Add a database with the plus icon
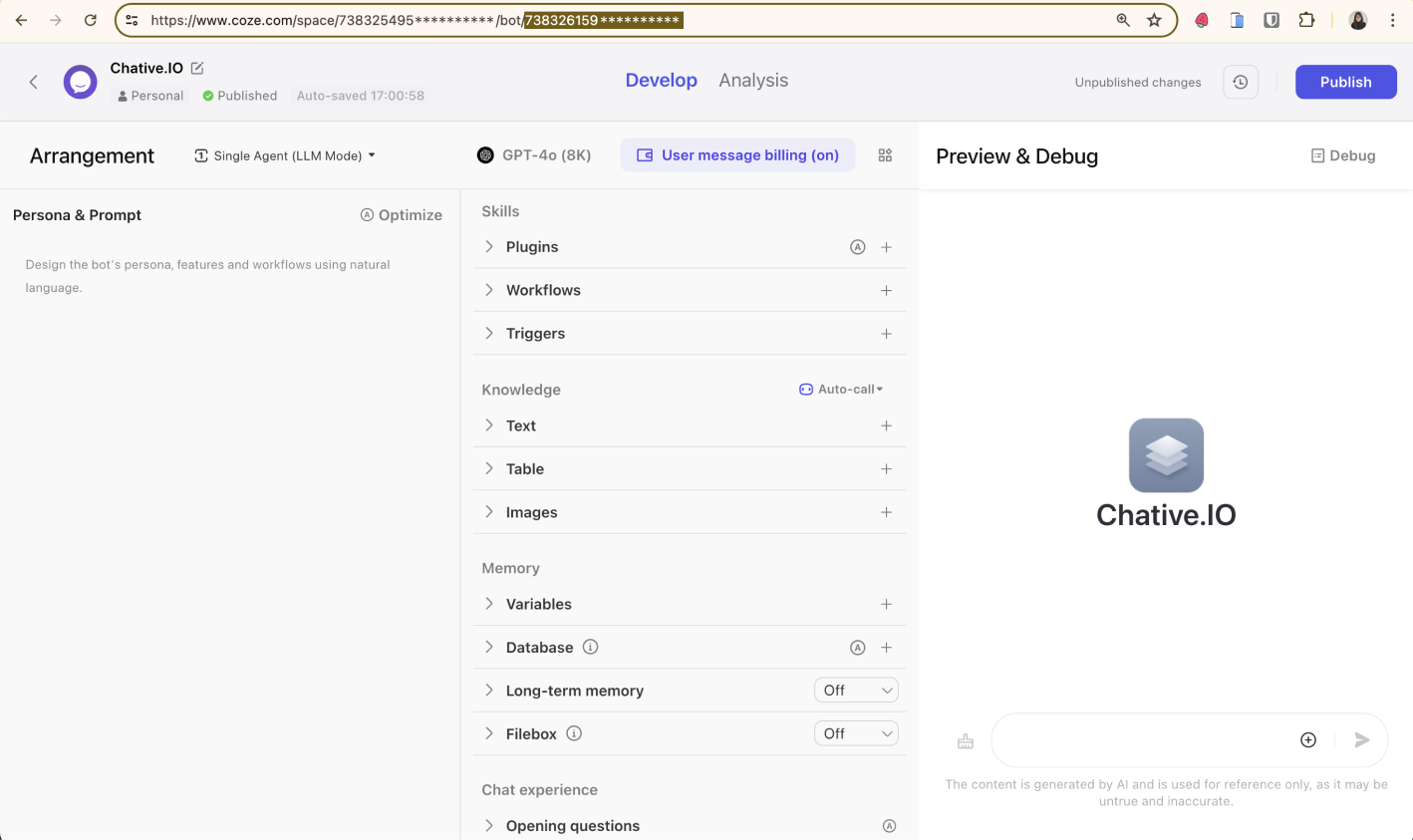The width and height of the screenshot is (1413, 840). [x=886, y=648]
